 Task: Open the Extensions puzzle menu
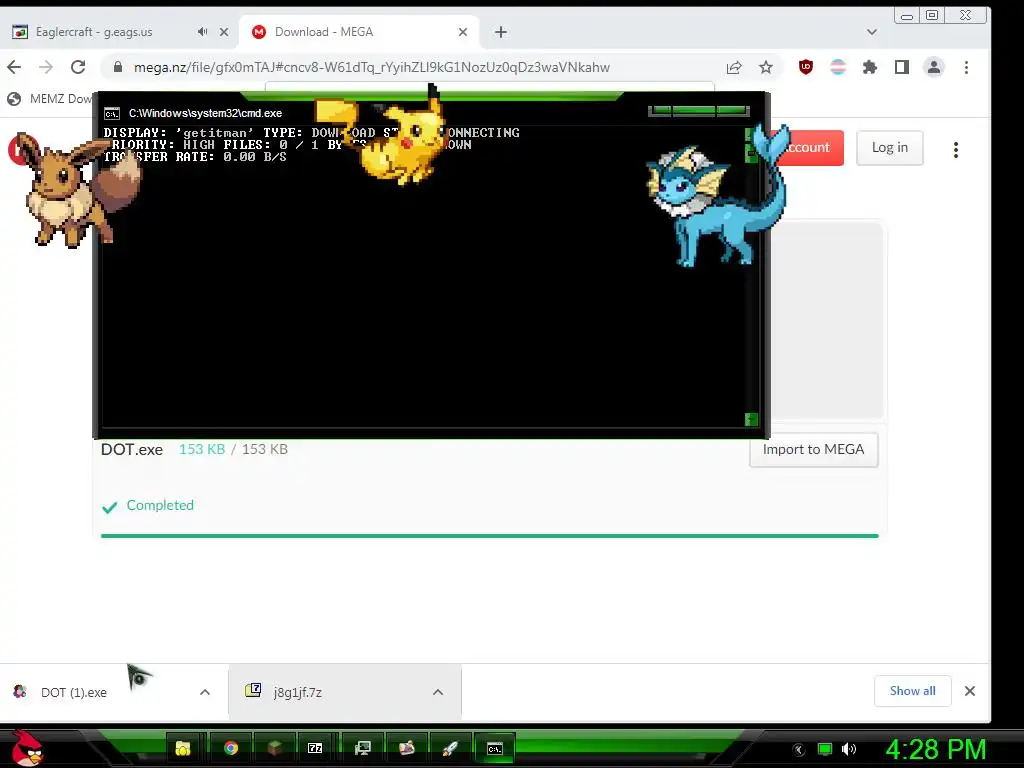point(869,67)
